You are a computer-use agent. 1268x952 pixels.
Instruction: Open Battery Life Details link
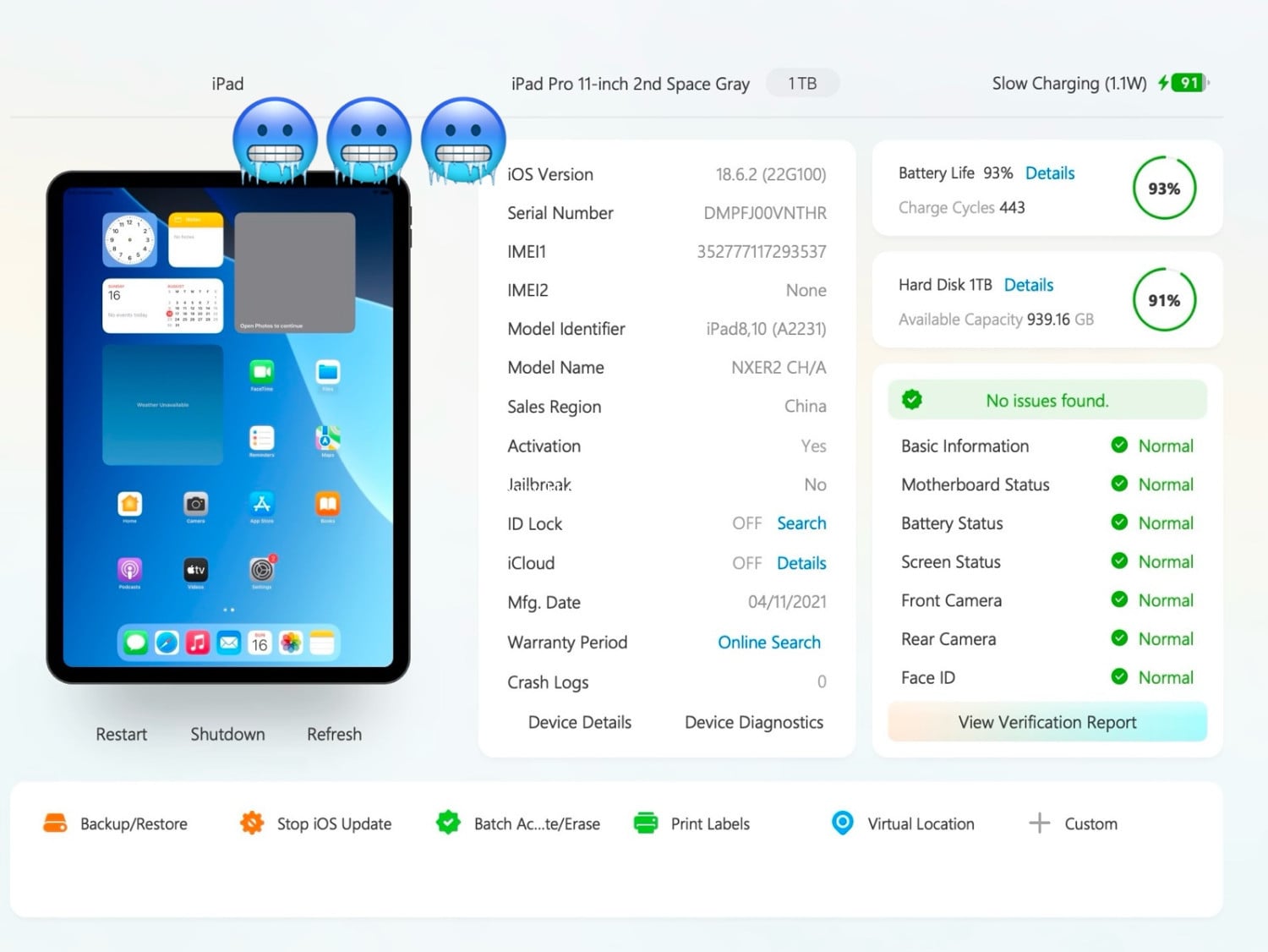point(1050,173)
